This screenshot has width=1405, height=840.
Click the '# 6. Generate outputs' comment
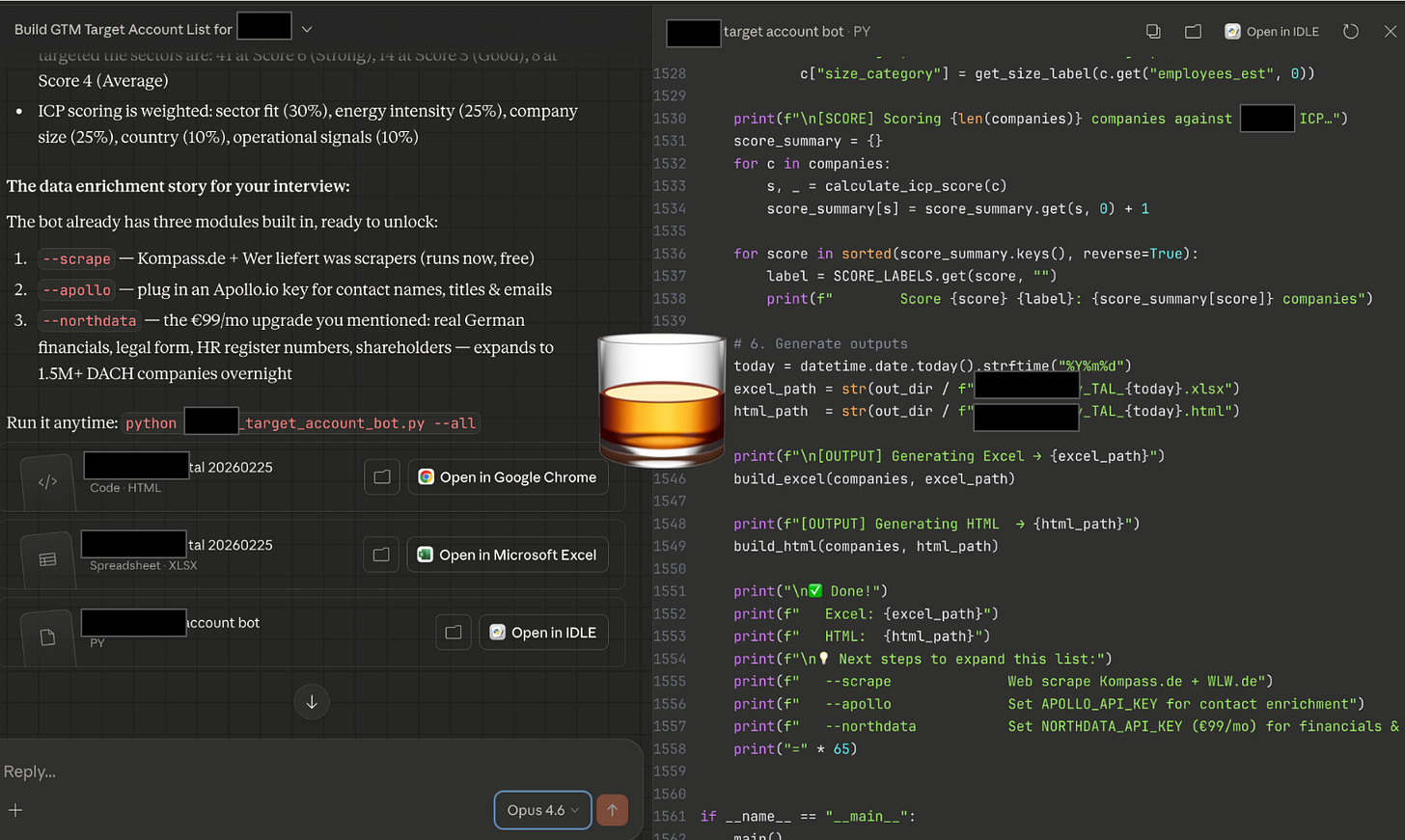(x=820, y=343)
